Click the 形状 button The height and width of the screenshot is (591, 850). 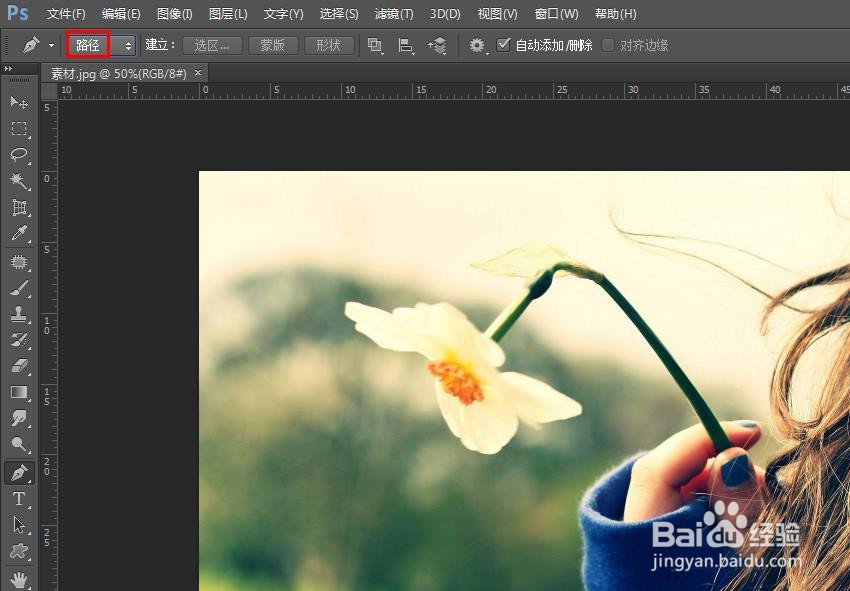point(329,46)
